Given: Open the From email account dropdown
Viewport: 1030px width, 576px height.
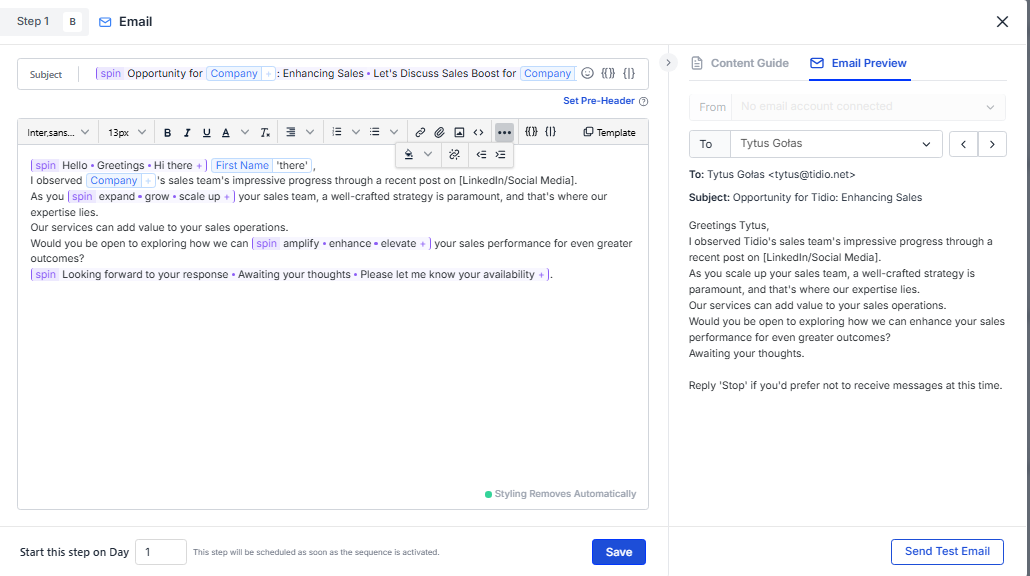Looking at the screenshot, I should pos(867,107).
